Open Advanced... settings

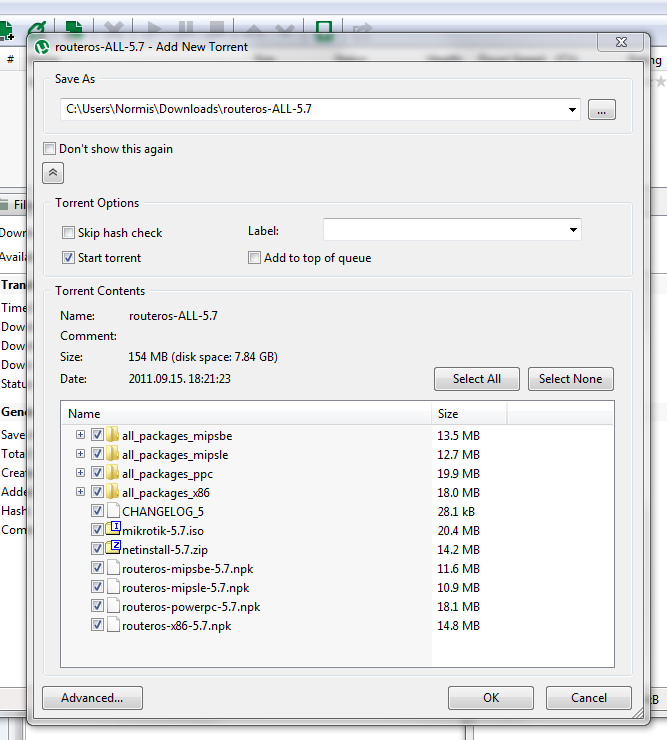tap(93, 698)
